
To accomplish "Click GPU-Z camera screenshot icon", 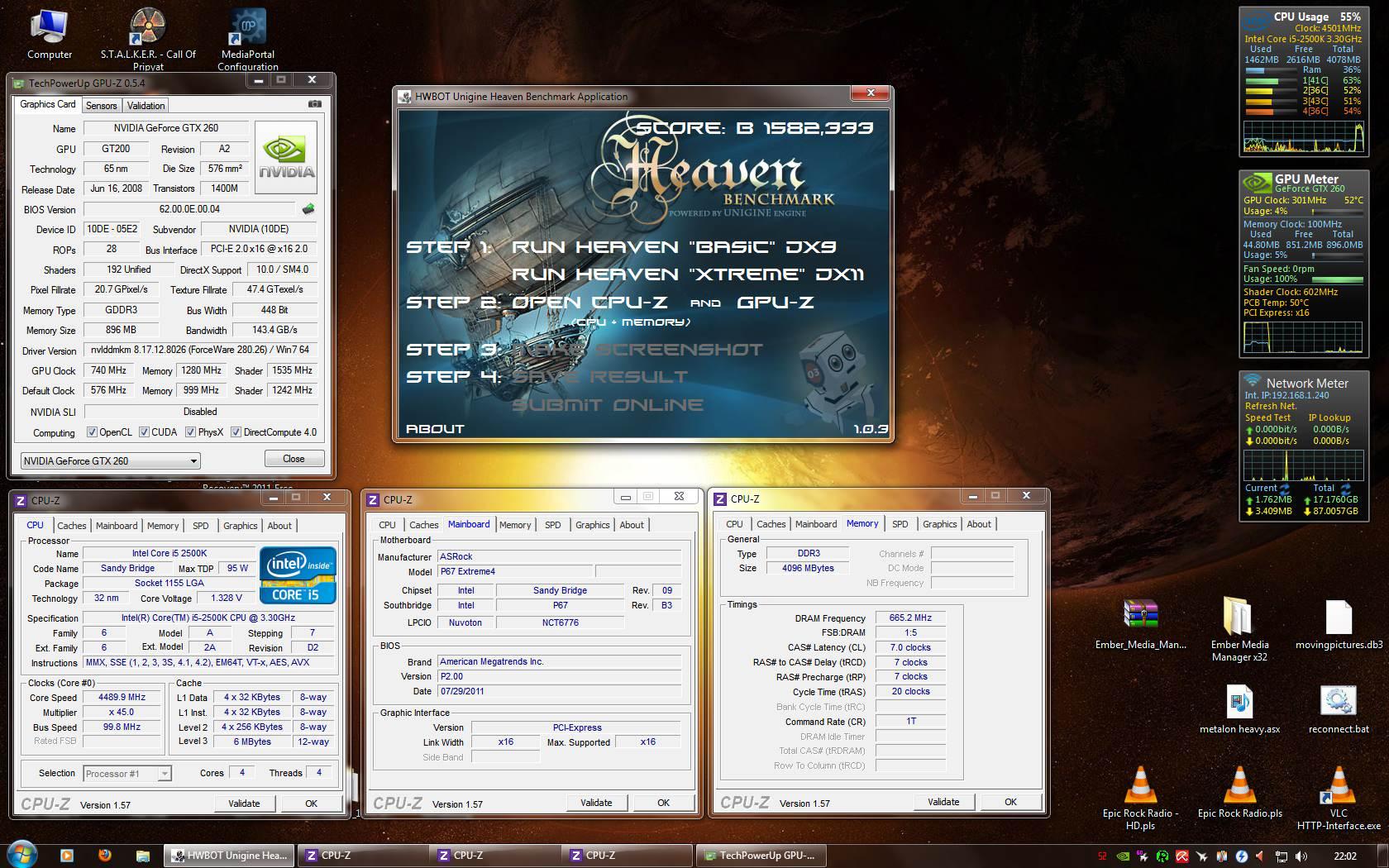I will click(315, 104).
